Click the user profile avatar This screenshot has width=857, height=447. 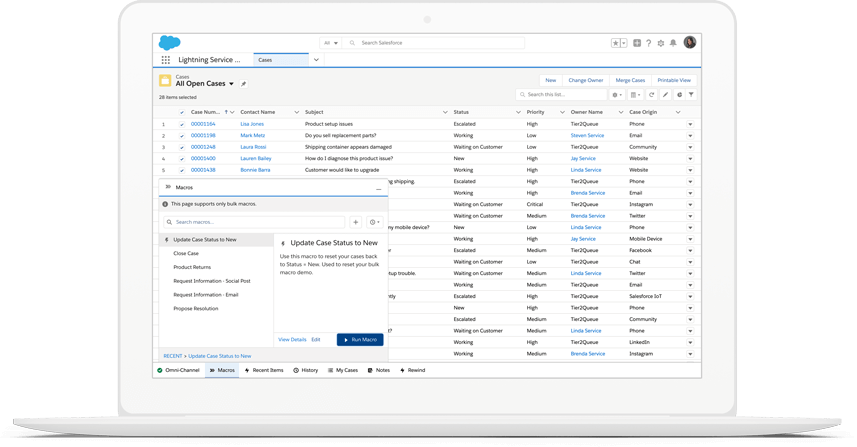click(690, 42)
